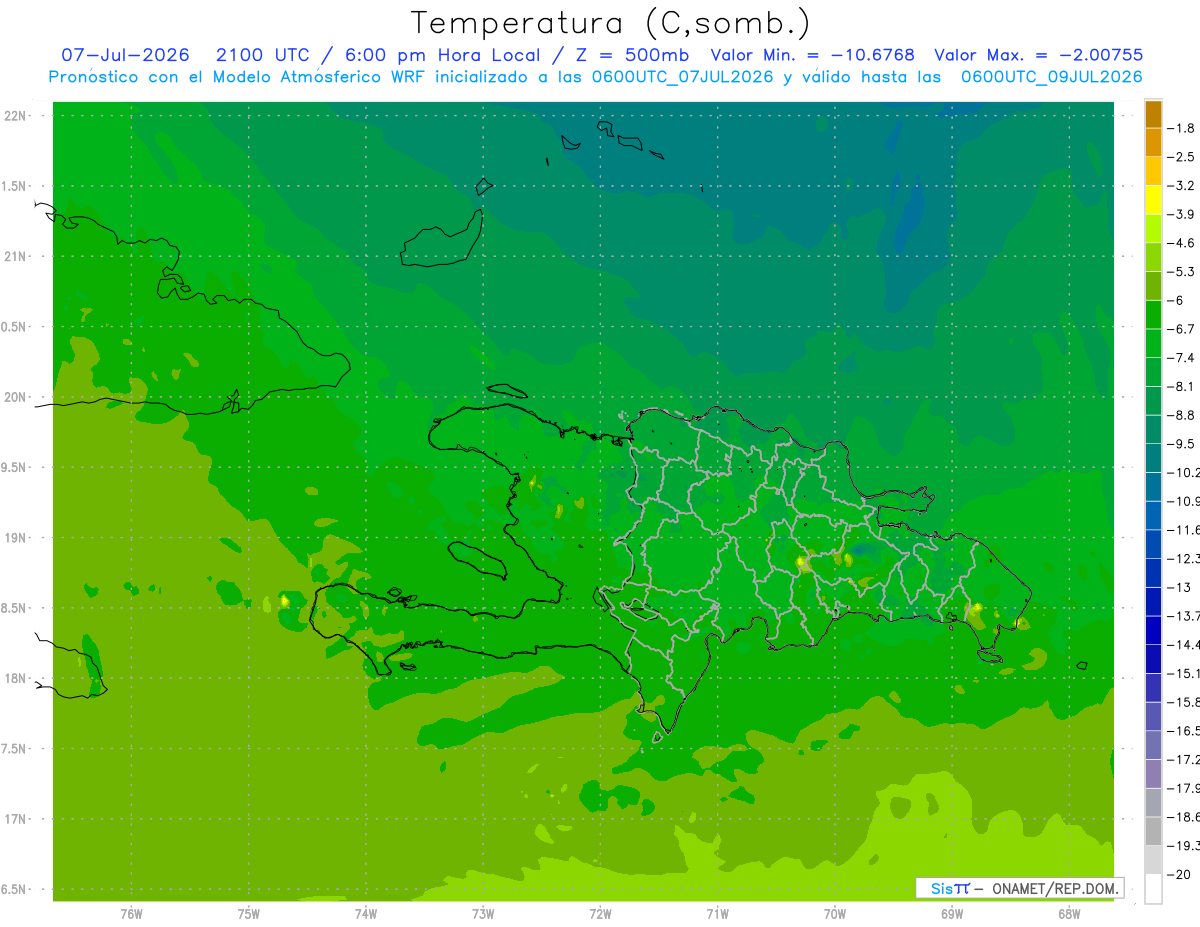Click the '68W' longitude axis label
This screenshot has height=927, width=1200.
[1069, 913]
